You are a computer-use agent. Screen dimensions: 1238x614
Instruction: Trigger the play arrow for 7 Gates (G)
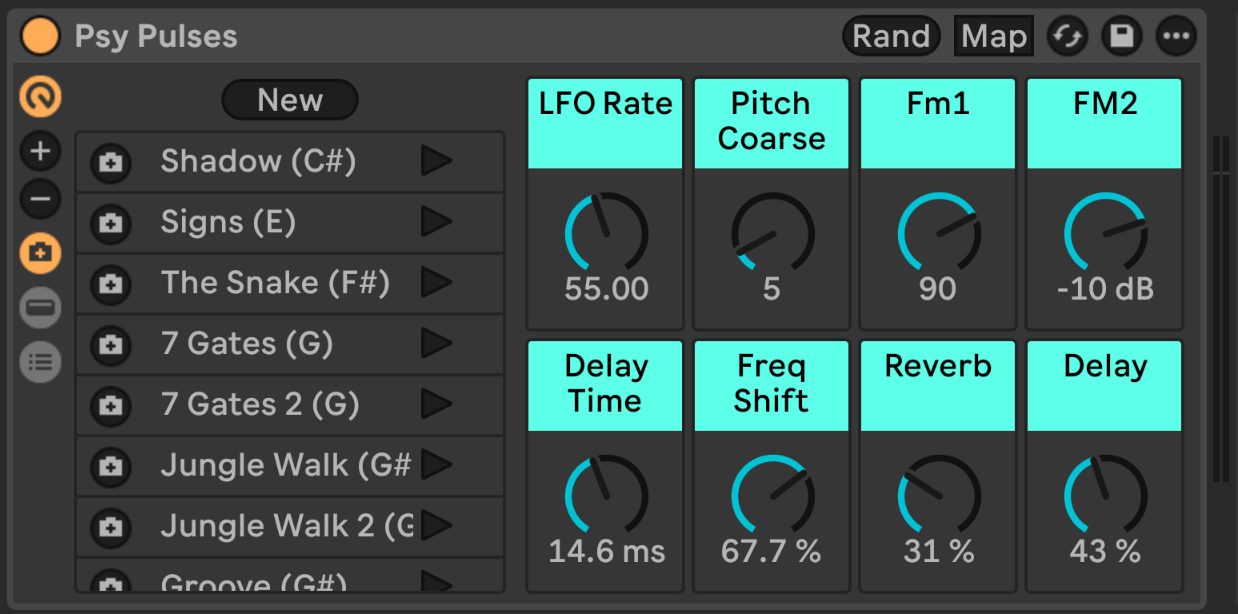coord(438,344)
